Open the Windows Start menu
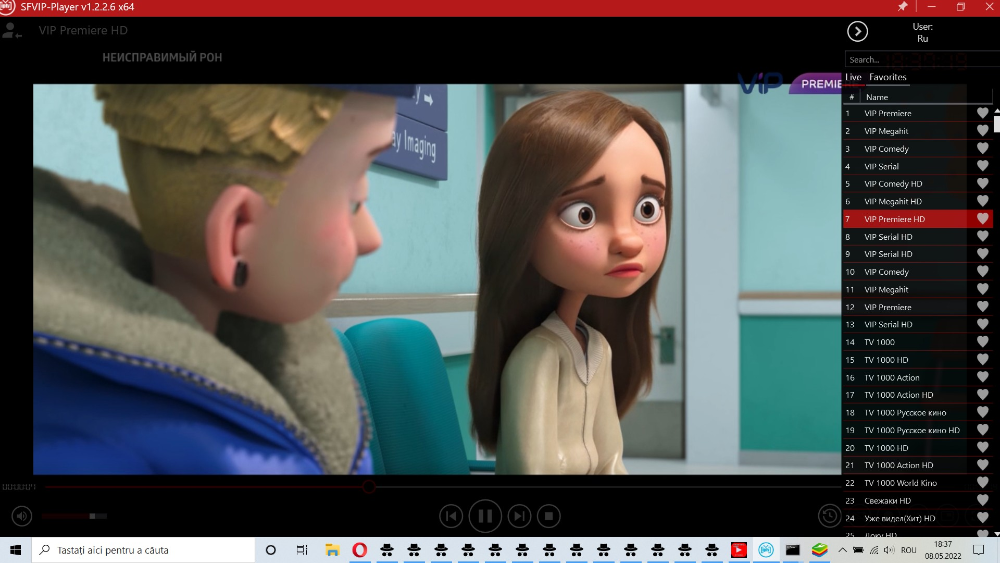The image size is (1000, 563). point(15,550)
